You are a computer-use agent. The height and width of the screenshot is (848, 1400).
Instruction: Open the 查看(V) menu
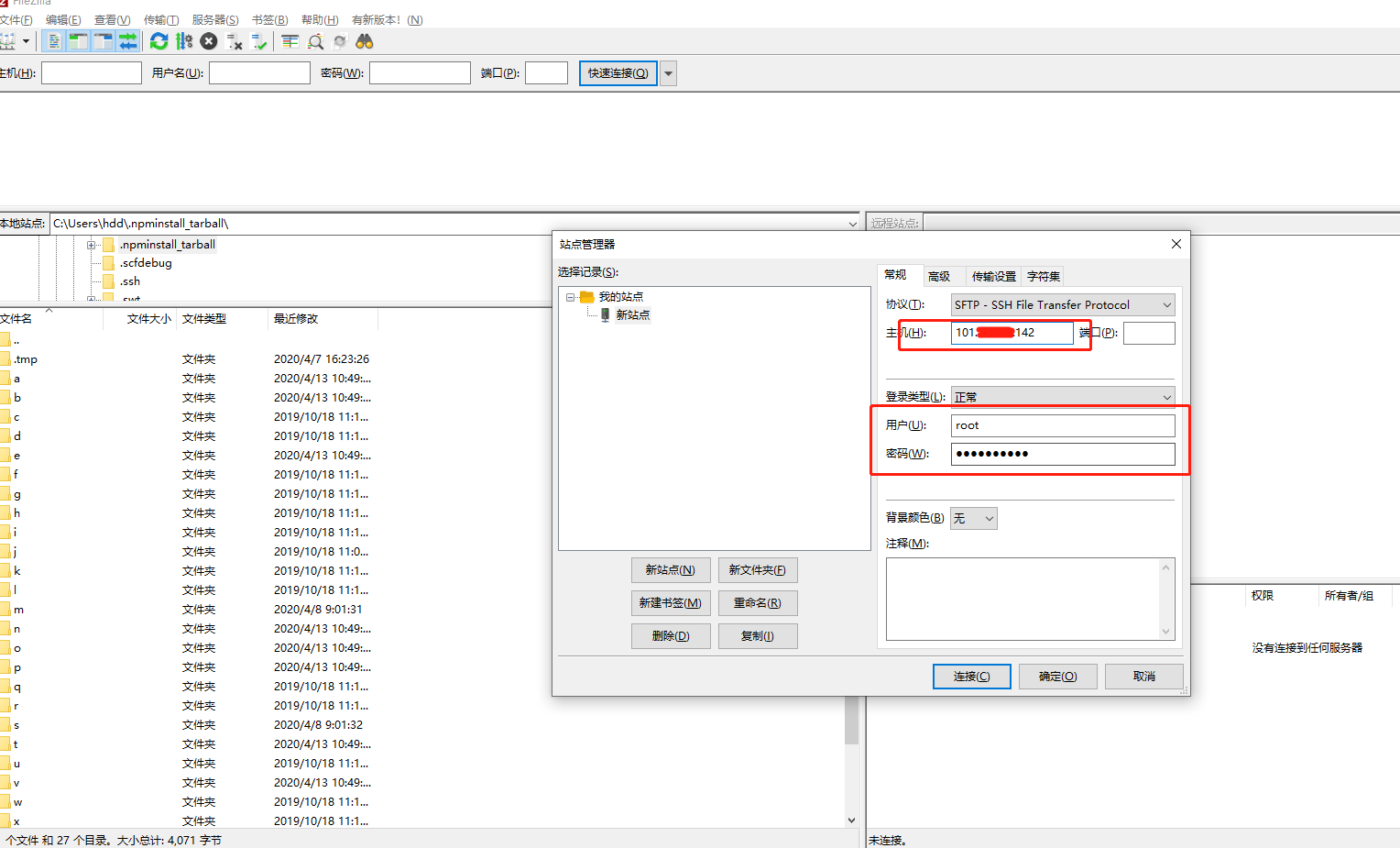[112, 19]
